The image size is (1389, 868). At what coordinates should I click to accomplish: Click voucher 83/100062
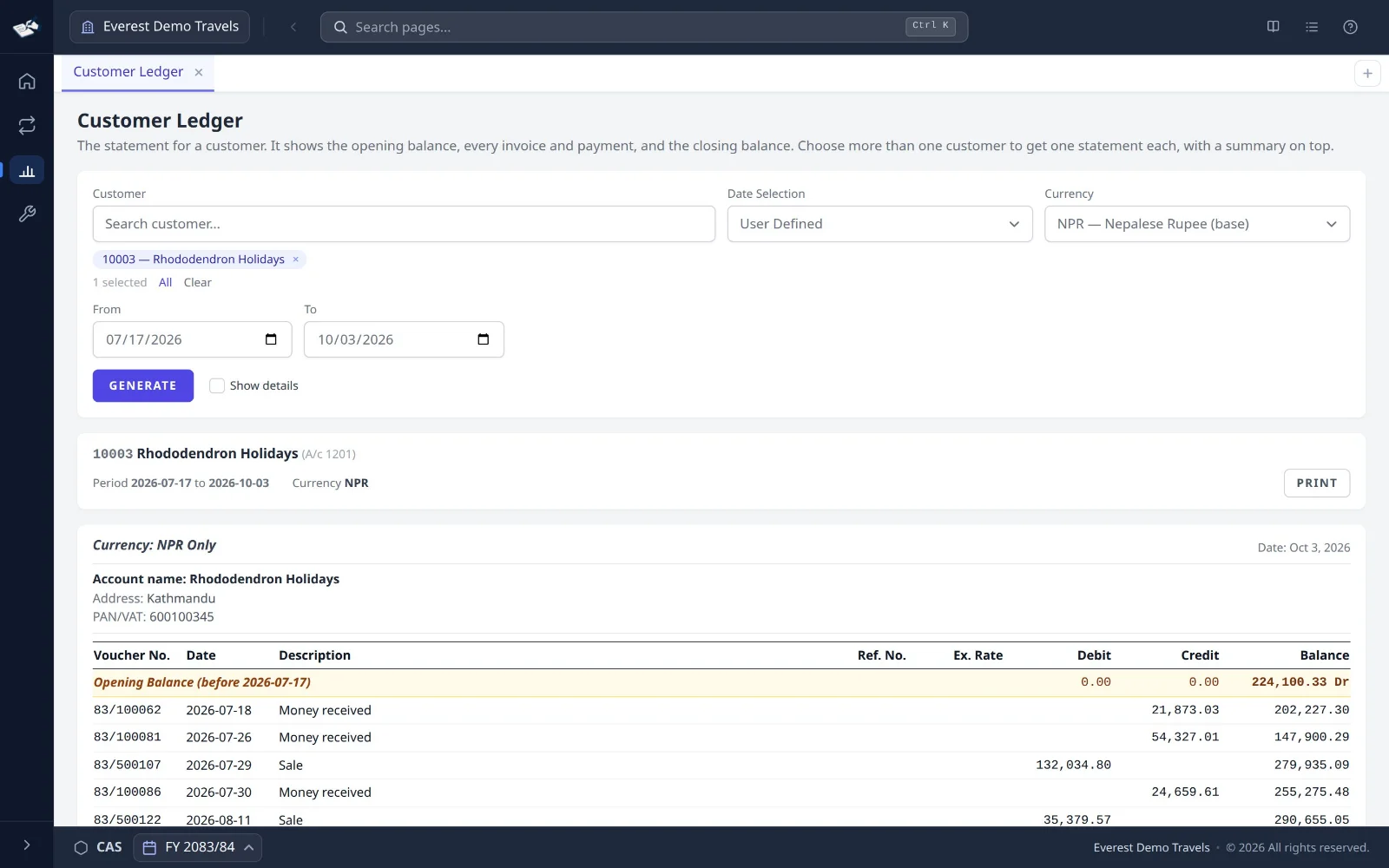128,710
